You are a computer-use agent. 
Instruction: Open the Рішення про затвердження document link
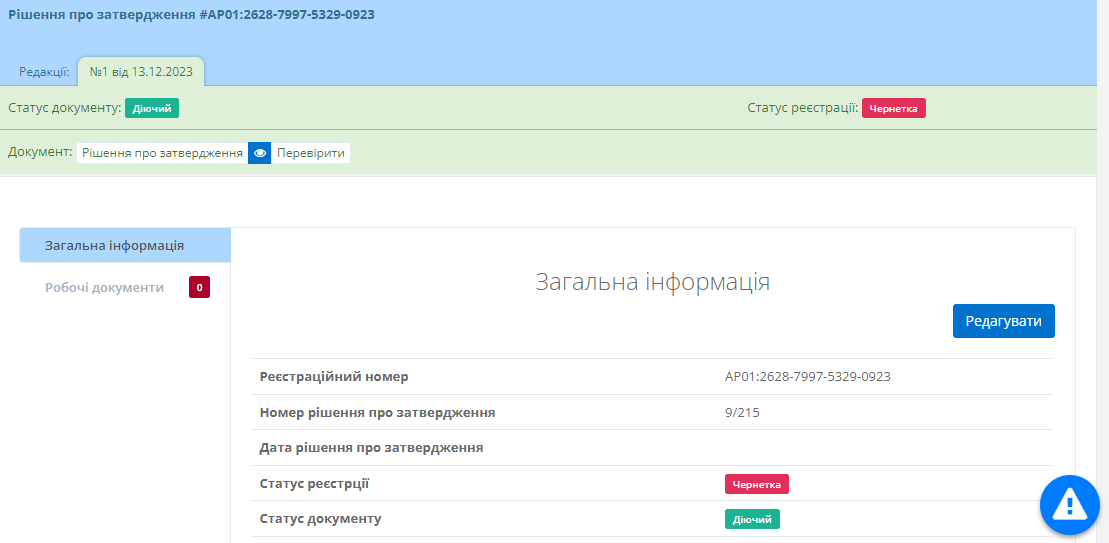[x=162, y=153]
